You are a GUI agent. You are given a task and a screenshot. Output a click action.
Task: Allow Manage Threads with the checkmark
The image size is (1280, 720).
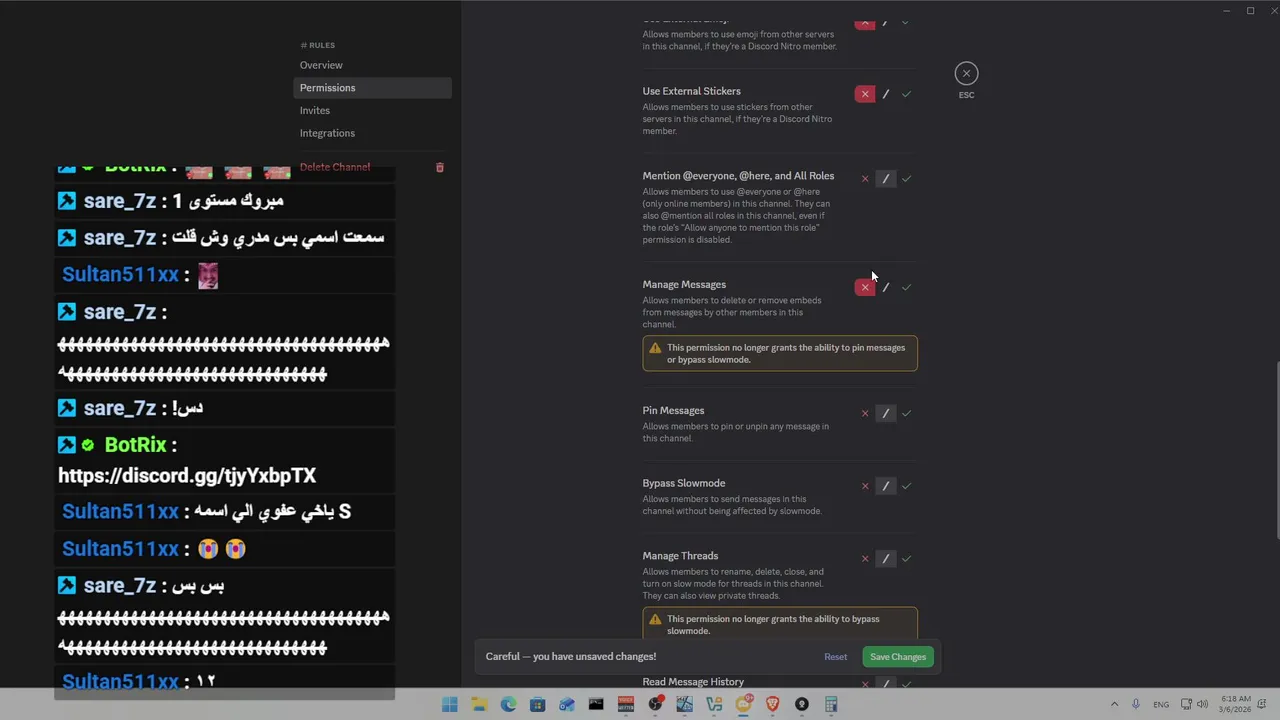906,559
